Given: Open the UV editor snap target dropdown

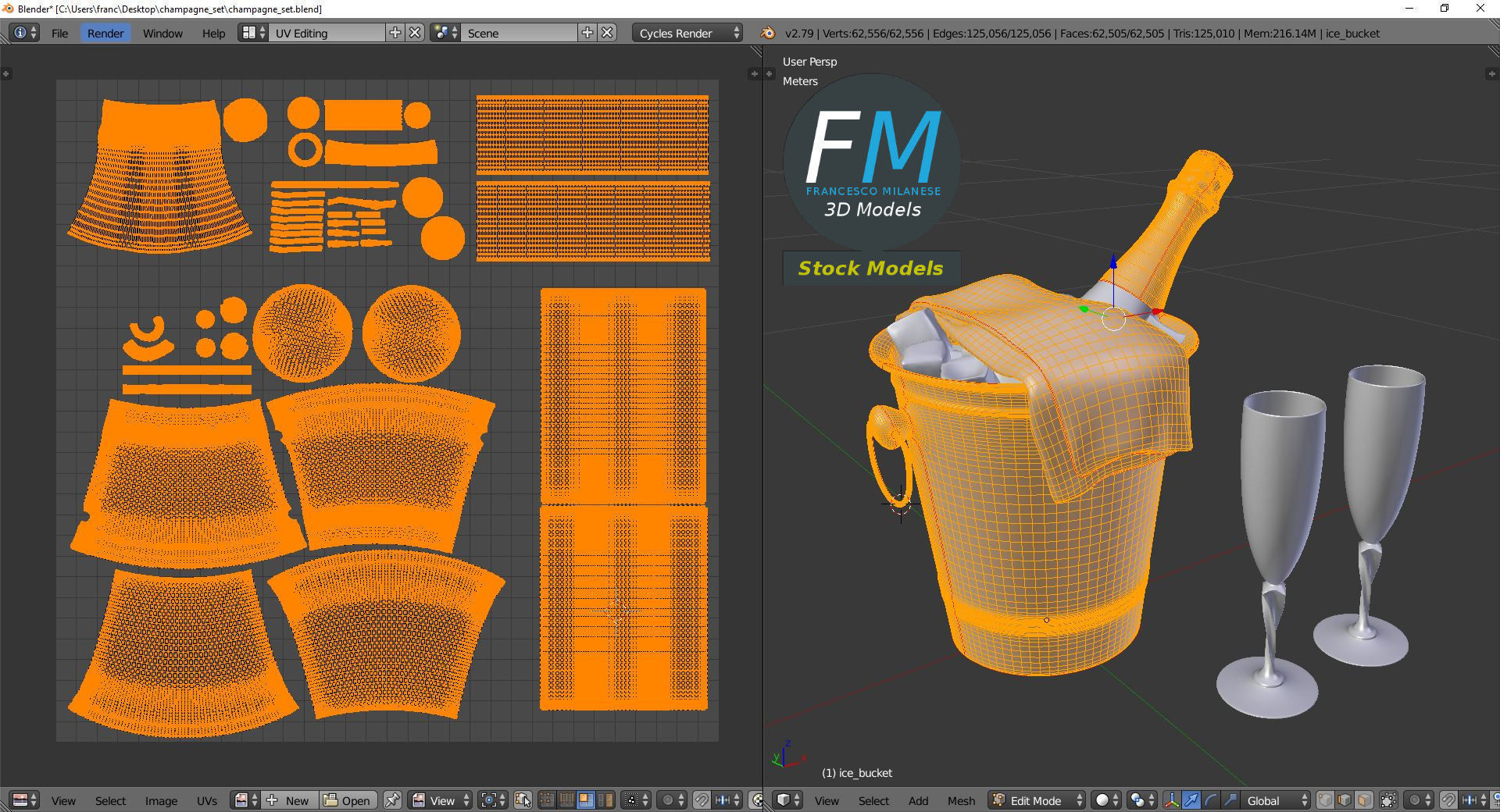Looking at the screenshot, I should tap(727, 800).
